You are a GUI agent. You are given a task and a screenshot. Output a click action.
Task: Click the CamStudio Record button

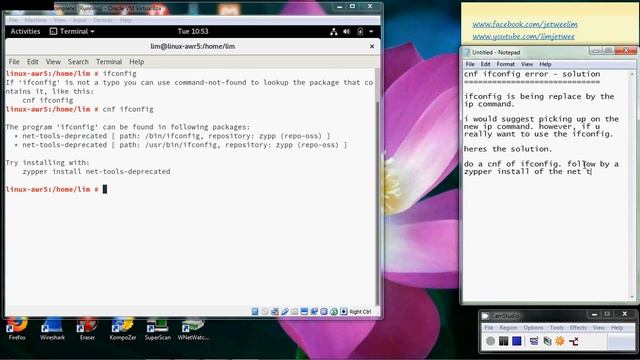point(491,341)
